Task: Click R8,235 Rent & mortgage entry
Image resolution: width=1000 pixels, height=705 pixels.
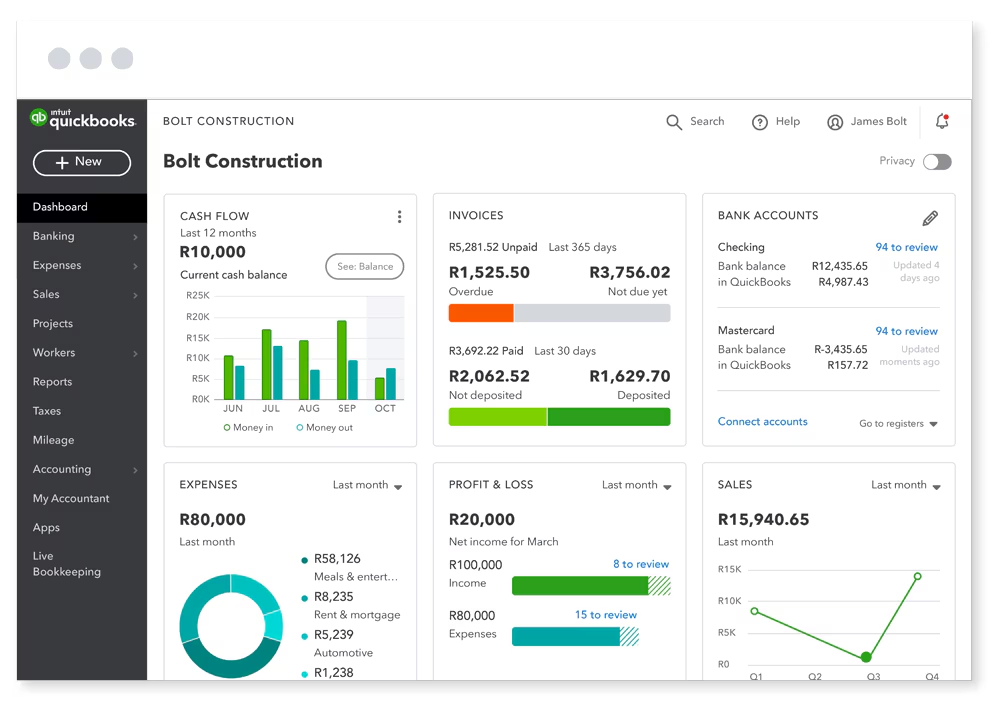Action: (x=351, y=605)
